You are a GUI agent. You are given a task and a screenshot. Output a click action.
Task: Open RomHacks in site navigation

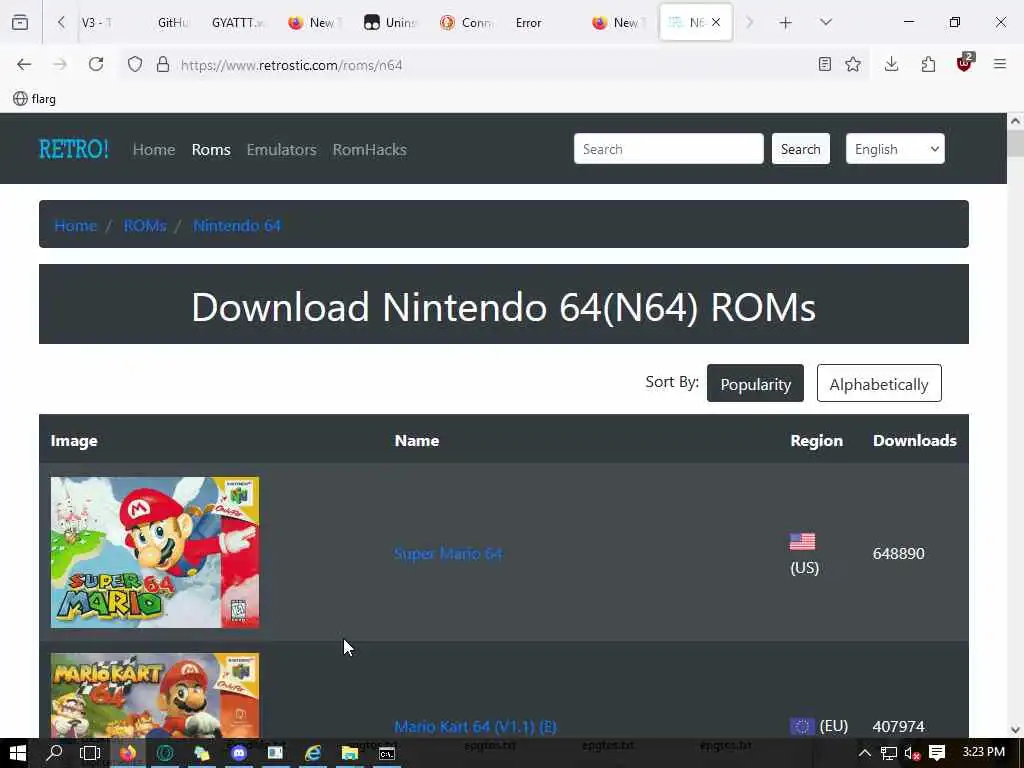pyautogui.click(x=370, y=150)
